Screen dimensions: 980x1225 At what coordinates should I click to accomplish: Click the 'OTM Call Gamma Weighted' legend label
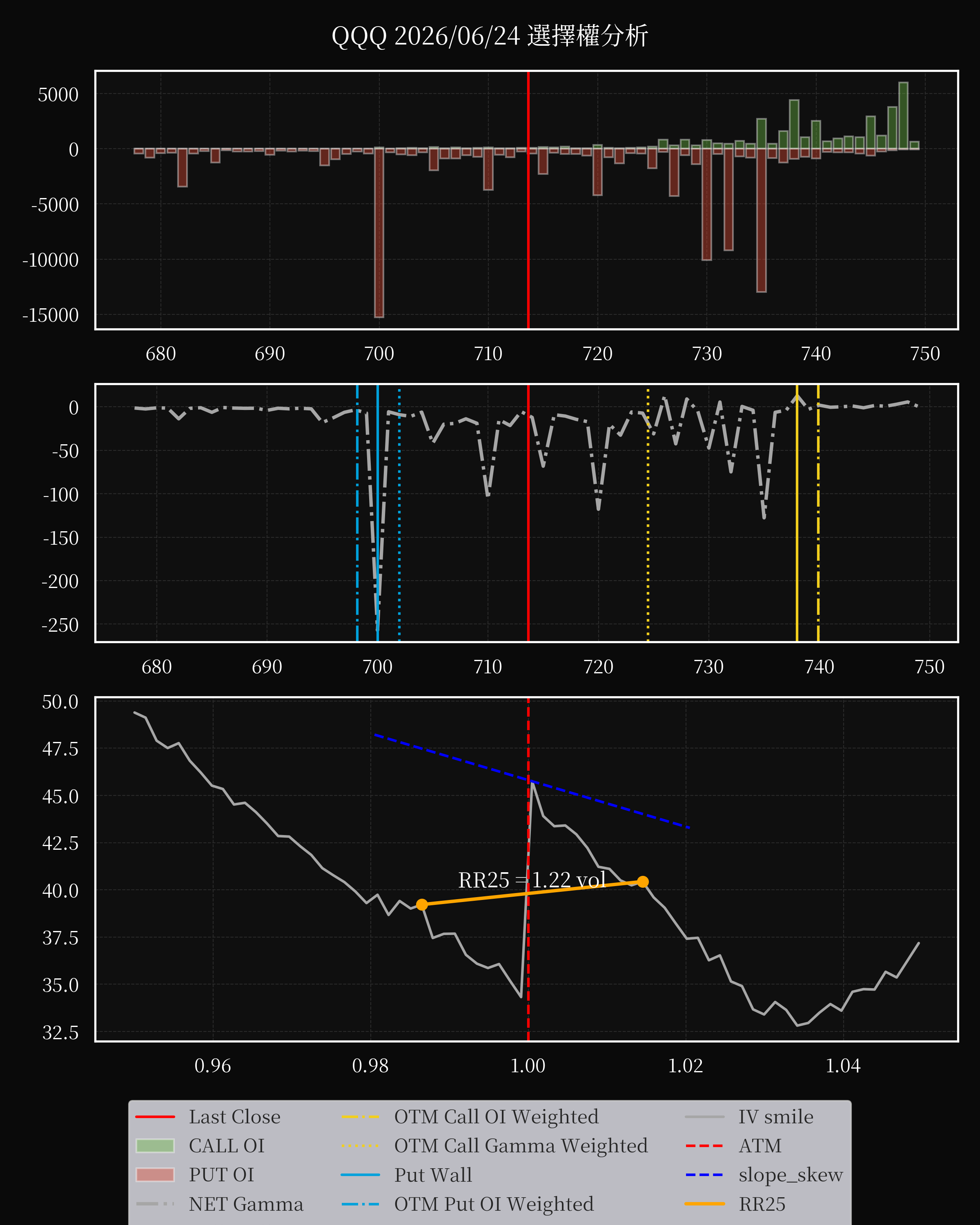coord(521,1145)
